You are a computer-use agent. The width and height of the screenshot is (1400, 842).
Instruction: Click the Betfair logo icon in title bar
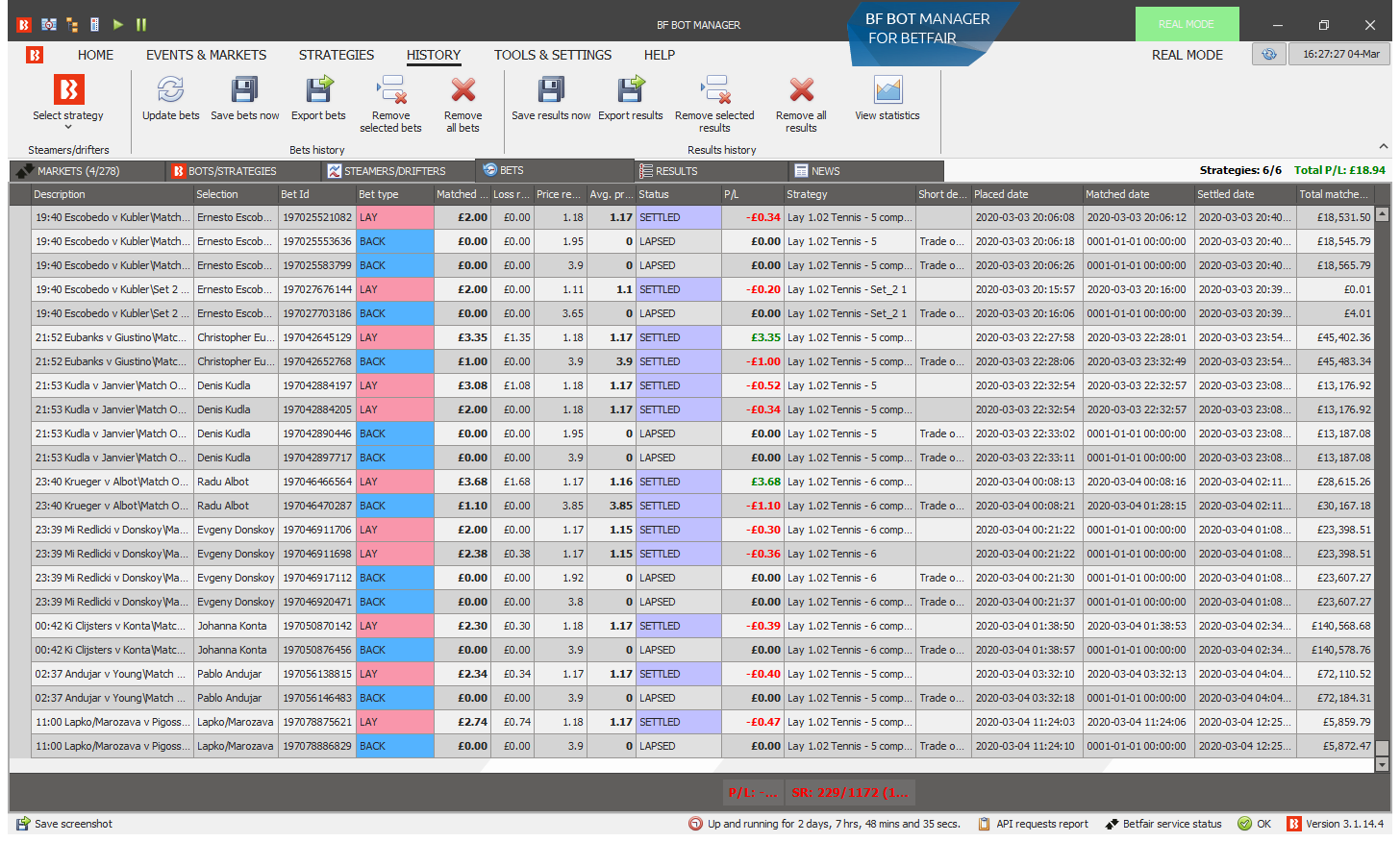click(x=24, y=24)
